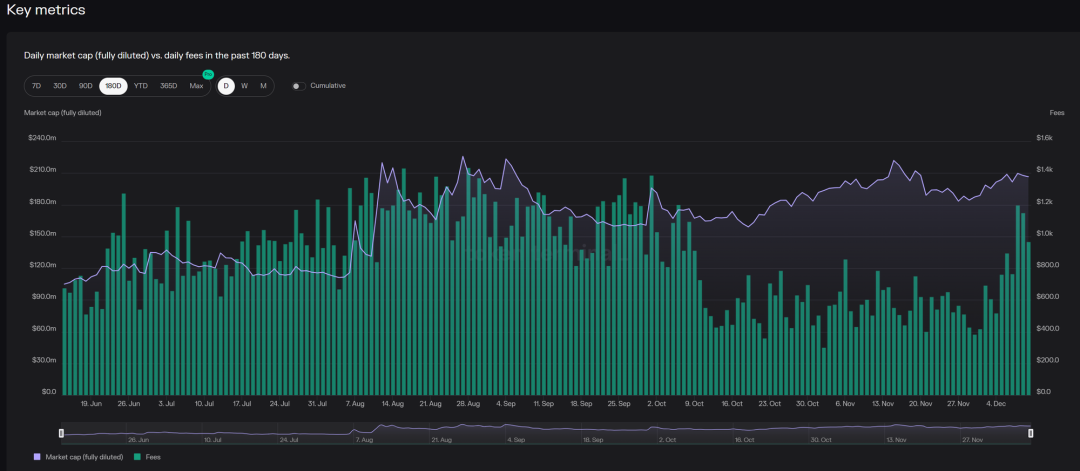Toggle the Fees legend label
This screenshot has width=1080, height=471.
pos(153,457)
